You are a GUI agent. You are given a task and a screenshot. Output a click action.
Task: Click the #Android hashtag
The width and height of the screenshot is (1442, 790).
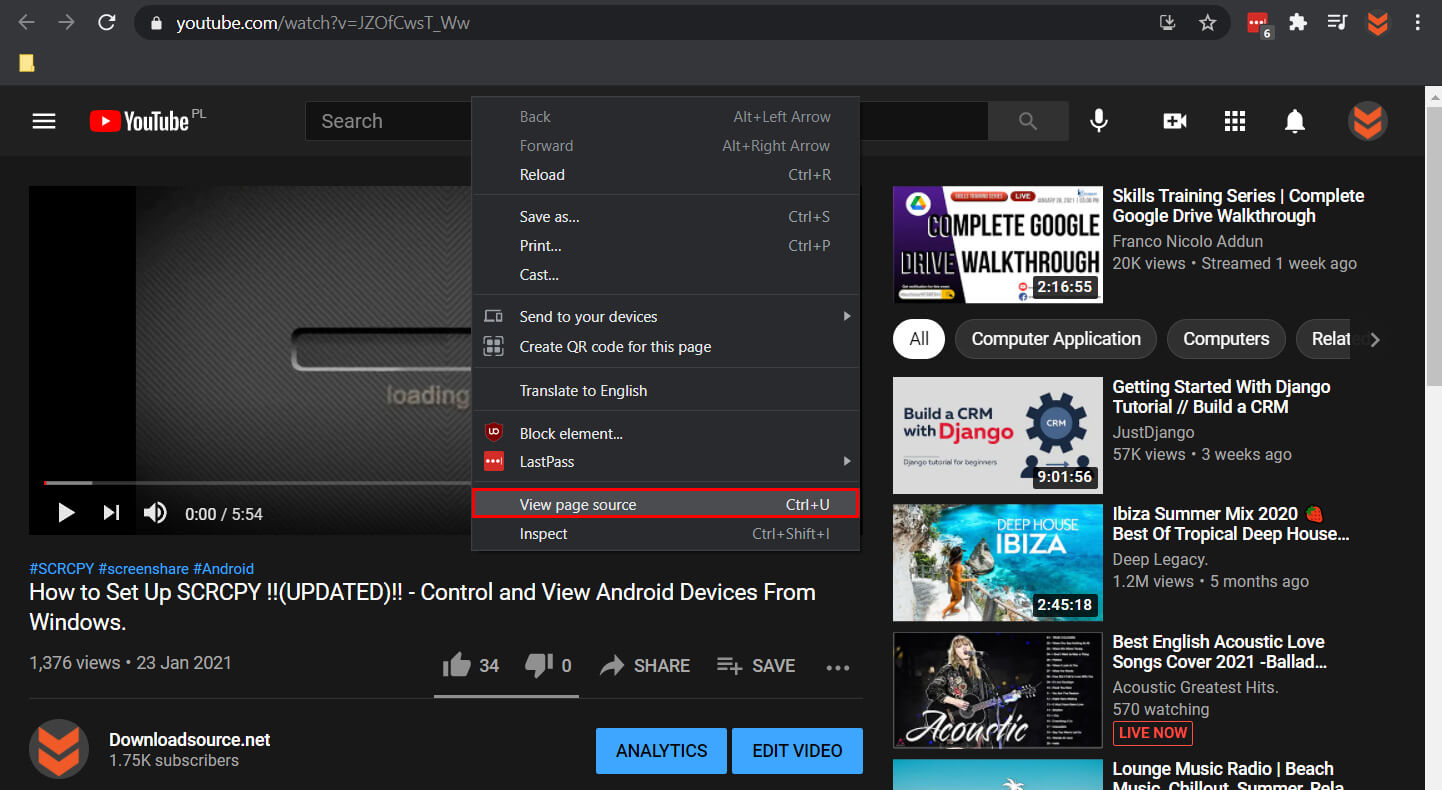coord(224,568)
